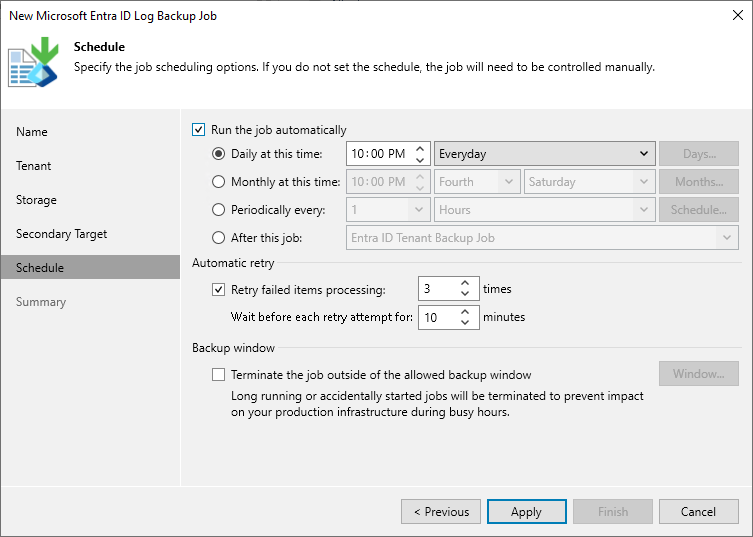The height and width of the screenshot is (537, 753).
Task: Click the Days... button
Action: 699,154
